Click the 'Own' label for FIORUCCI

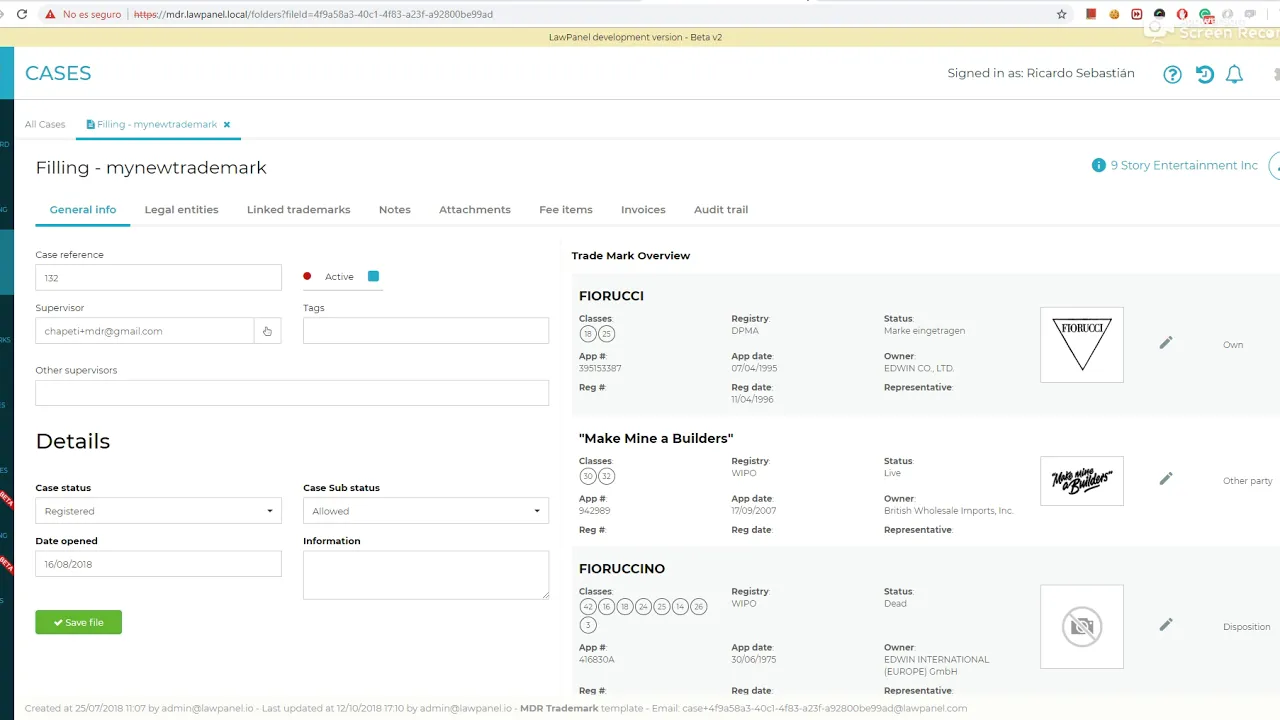(1233, 345)
